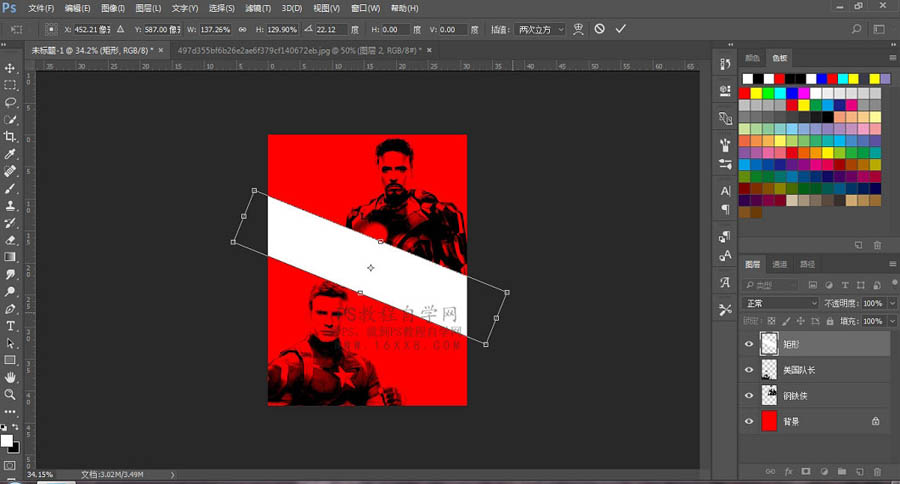The image size is (900, 484).
Task: Select the Healing Brush tool
Action: 10,171
